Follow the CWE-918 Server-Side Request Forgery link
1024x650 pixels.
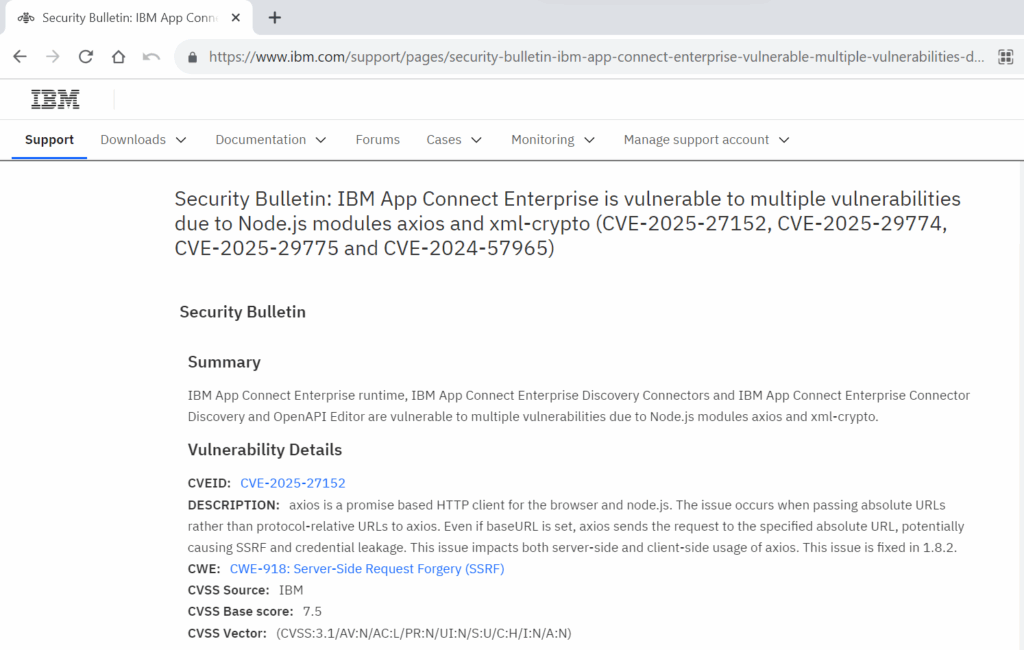click(368, 568)
